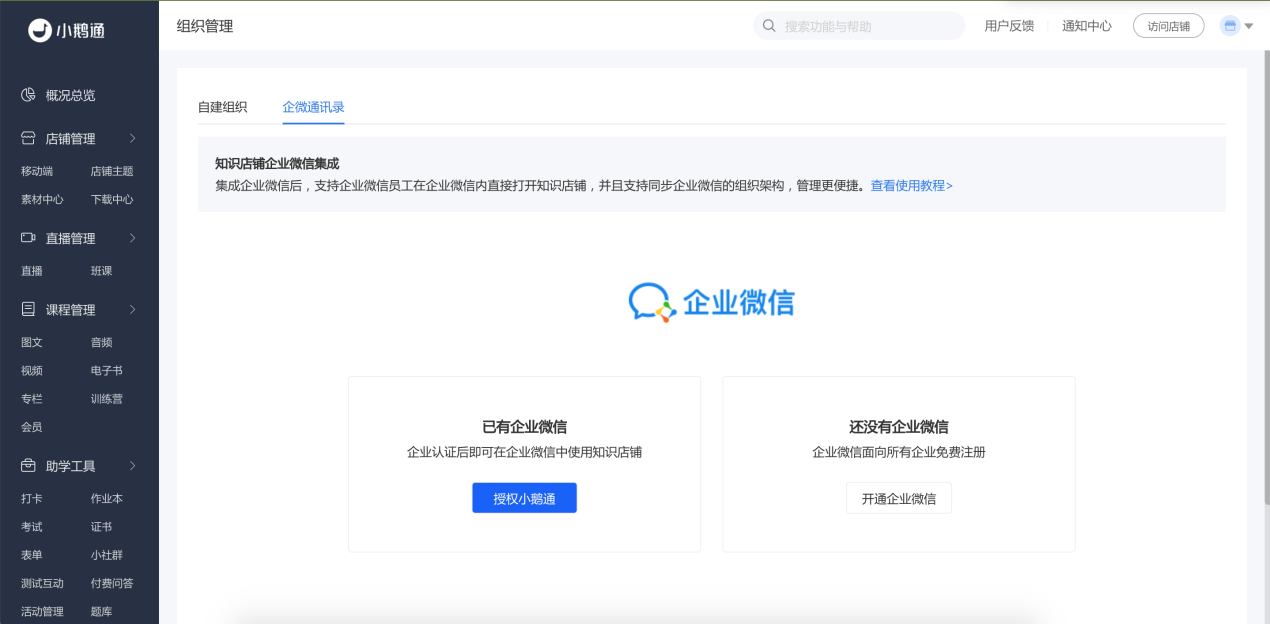
Task: Open 考试 tool
Action: [x=32, y=526]
